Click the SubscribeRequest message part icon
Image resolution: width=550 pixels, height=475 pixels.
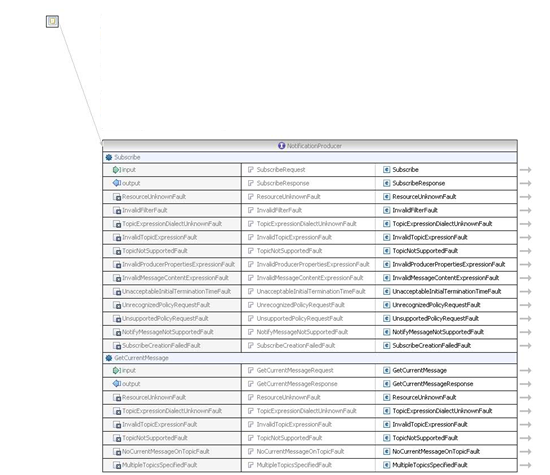250,170
